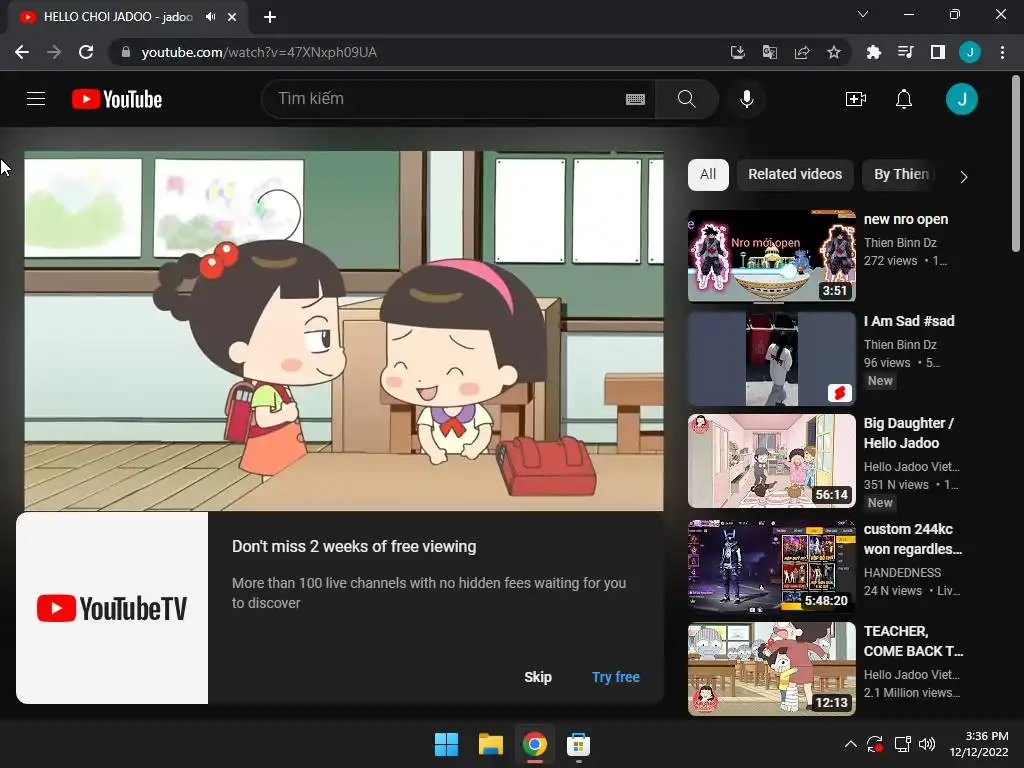This screenshot has width=1024, height=768.
Task: Close the HELLO CHOI JADOO tab
Action: coord(232,17)
